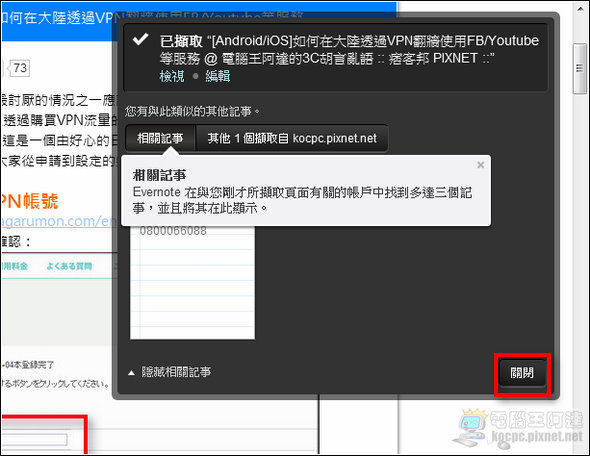Select the 相關記事 tab
This screenshot has height=456, width=590.
pyautogui.click(x=160, y=138)
